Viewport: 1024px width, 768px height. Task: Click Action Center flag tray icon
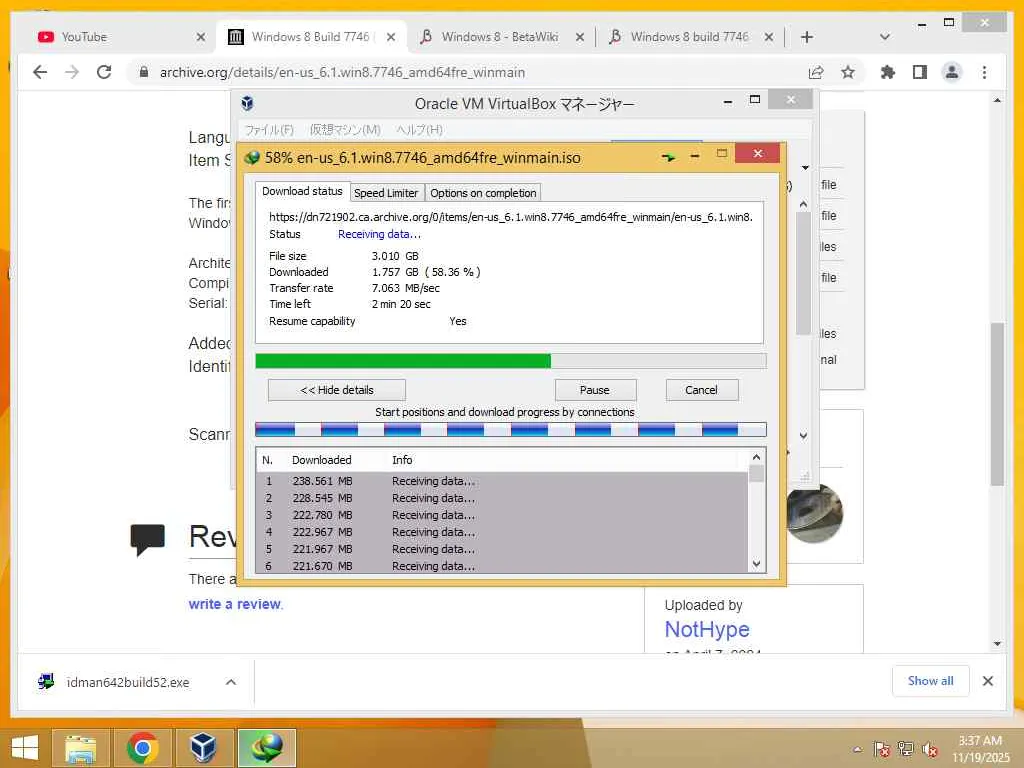(882, 749)
